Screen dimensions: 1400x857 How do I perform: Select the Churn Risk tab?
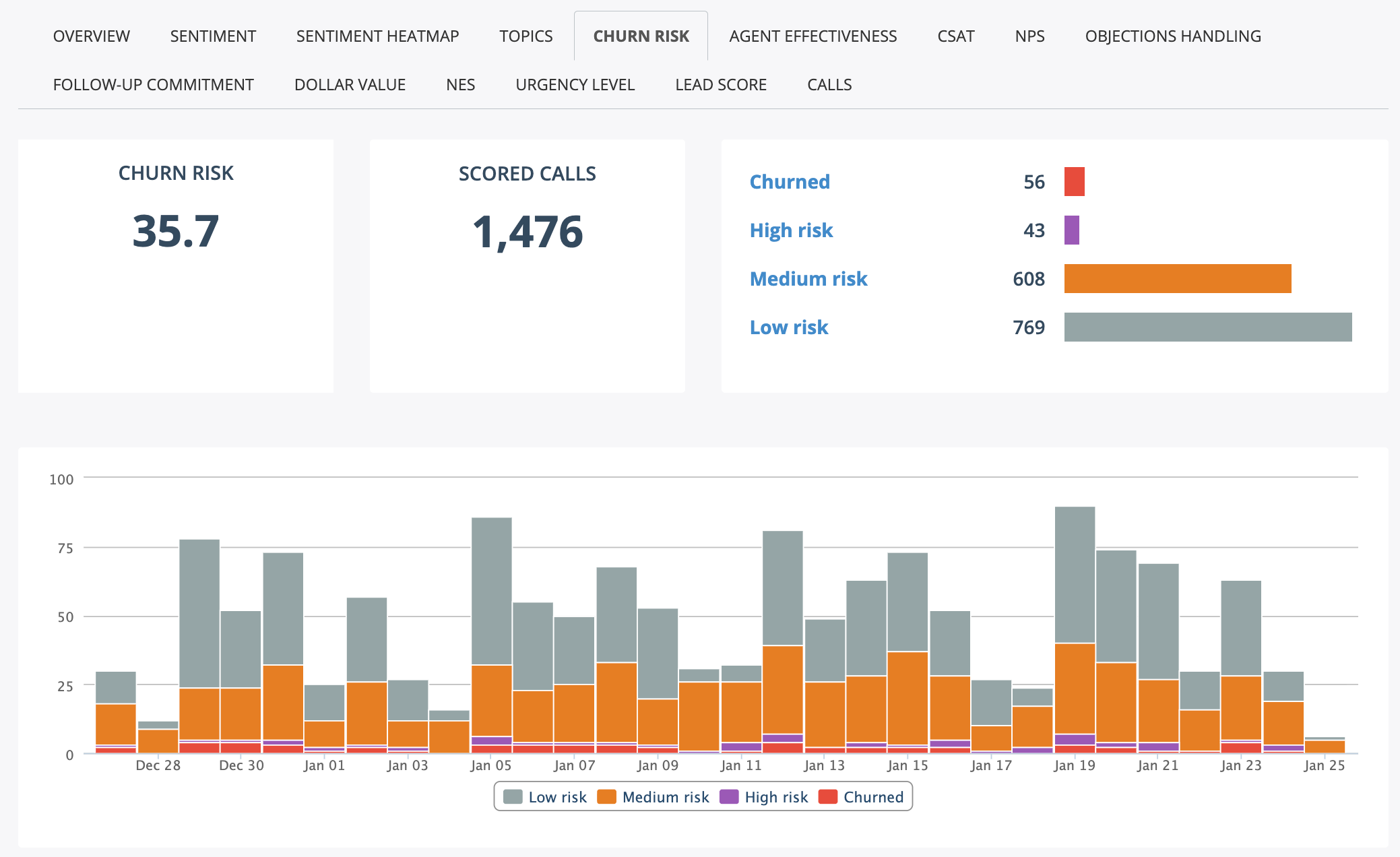[x=641, y=36]
